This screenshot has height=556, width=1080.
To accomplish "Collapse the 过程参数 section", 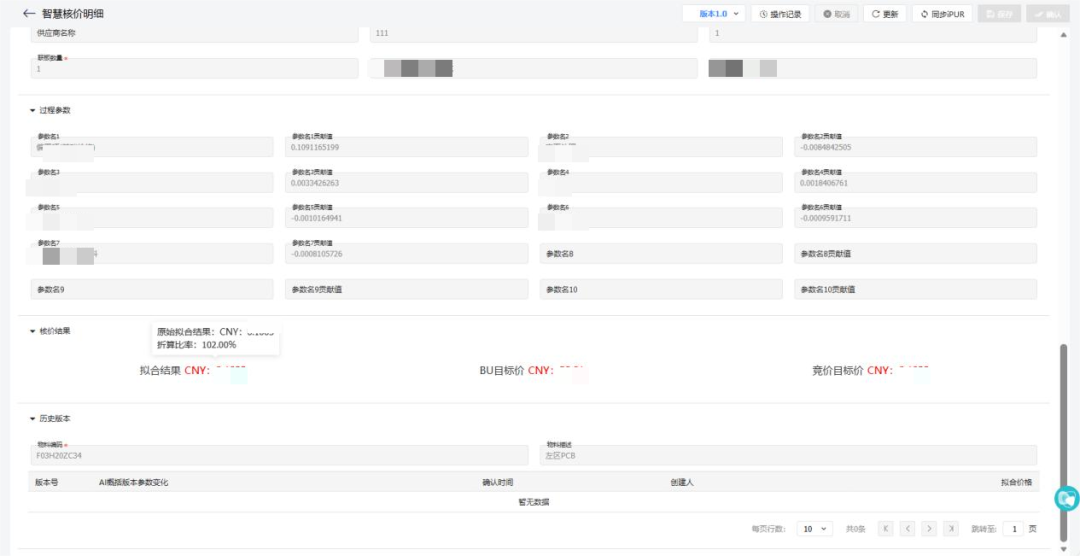I will pos(32,110).
